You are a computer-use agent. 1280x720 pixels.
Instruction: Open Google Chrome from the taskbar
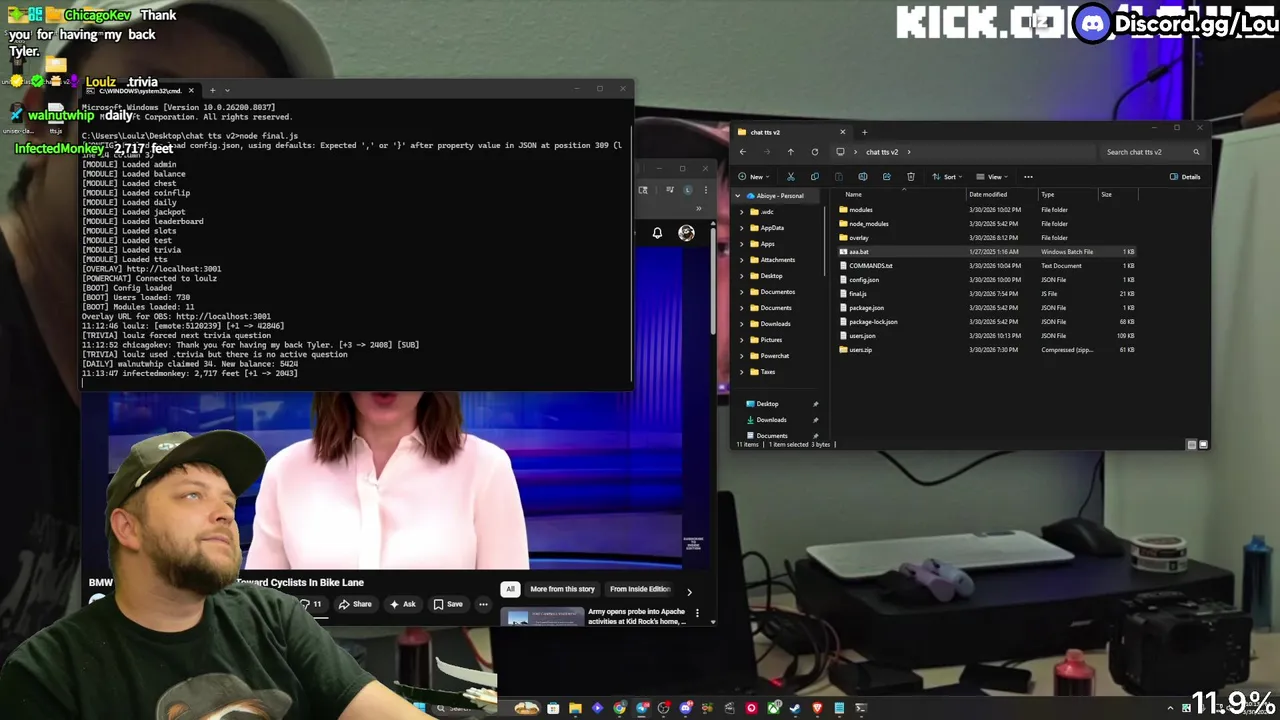tap(620, 708)
